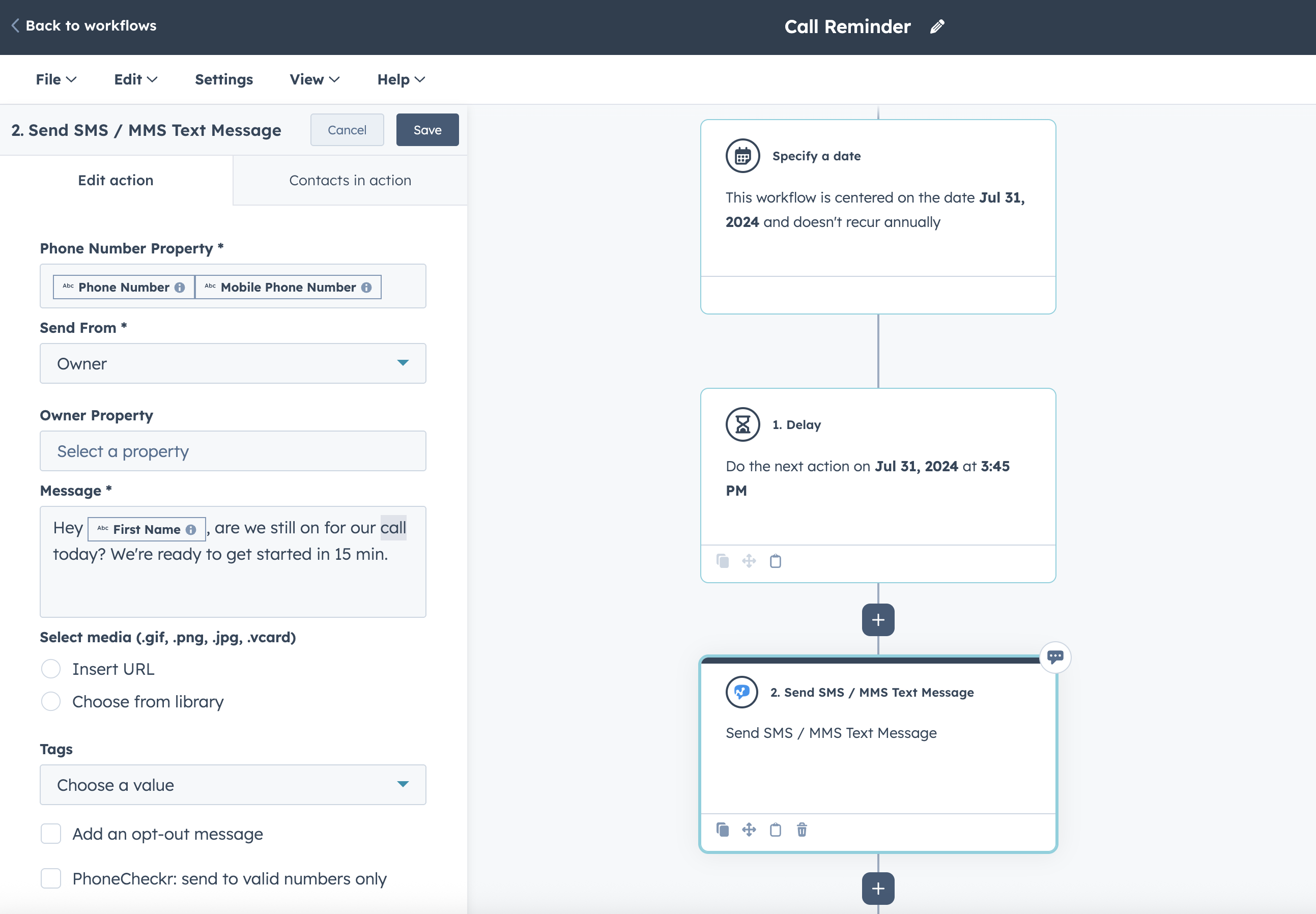This screenshot has height=914, width=1316.
Task: Click clone icon on Send SMS action card
Action: [722, 829]
